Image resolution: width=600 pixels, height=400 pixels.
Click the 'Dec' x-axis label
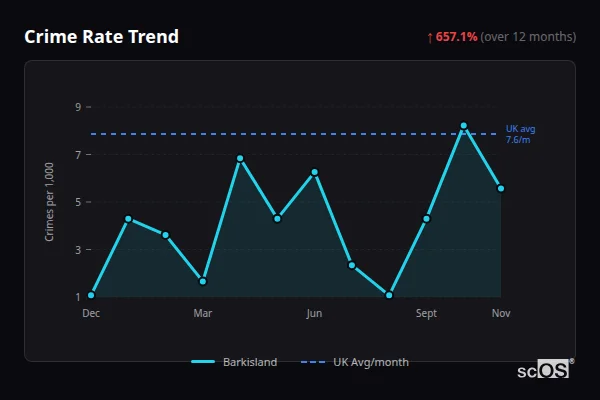click(91, 313)
